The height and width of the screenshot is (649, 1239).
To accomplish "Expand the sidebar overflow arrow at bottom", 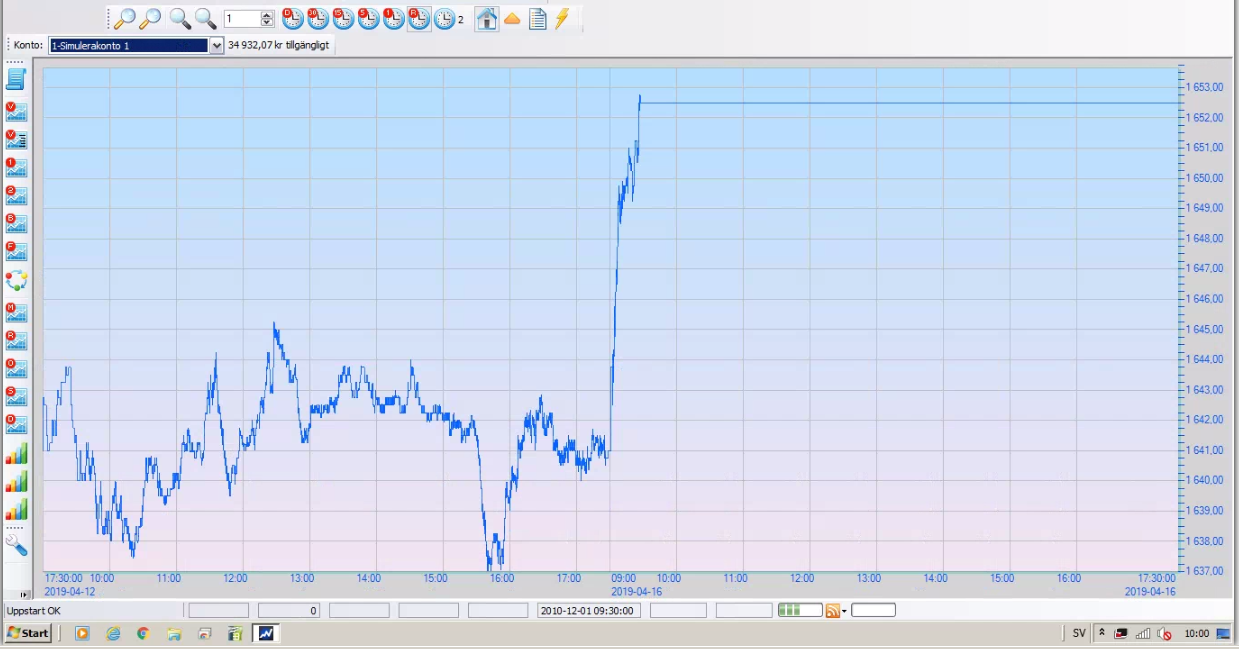I will 24,595.
